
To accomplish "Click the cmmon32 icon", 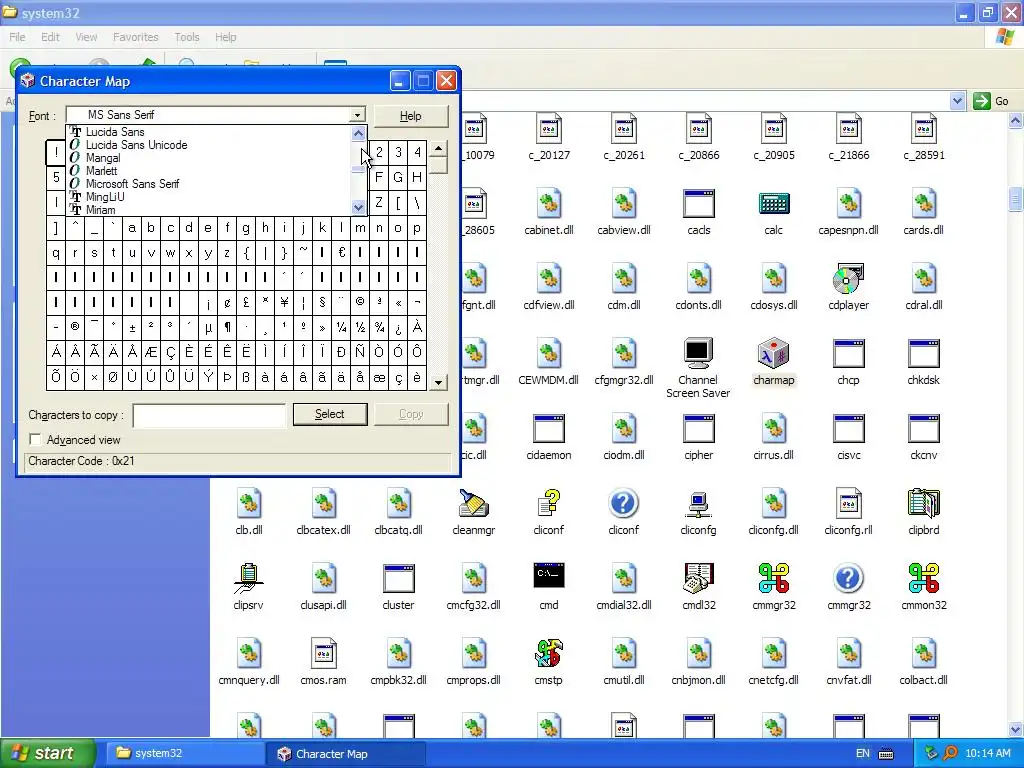I will click(923, 579).
